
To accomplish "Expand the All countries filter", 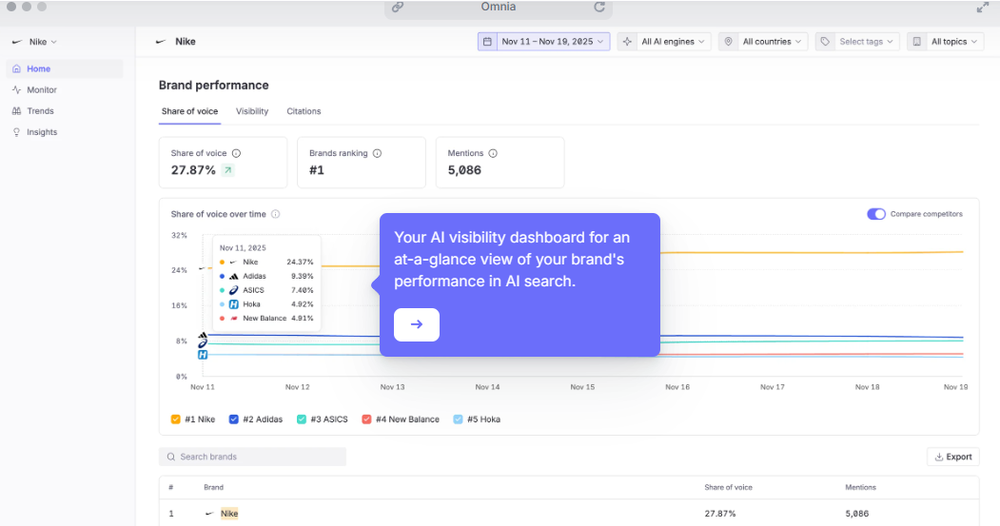I will pyautogui.click(x=763, y=41).
